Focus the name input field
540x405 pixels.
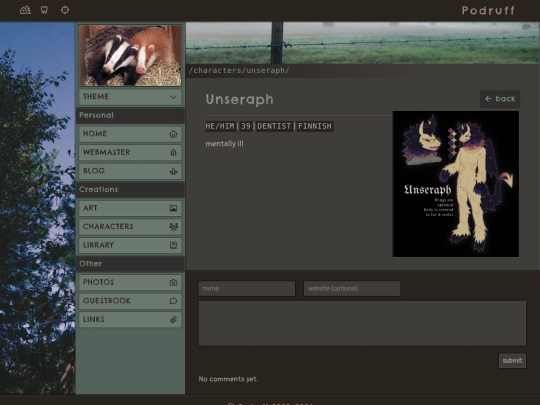[247, 289]
